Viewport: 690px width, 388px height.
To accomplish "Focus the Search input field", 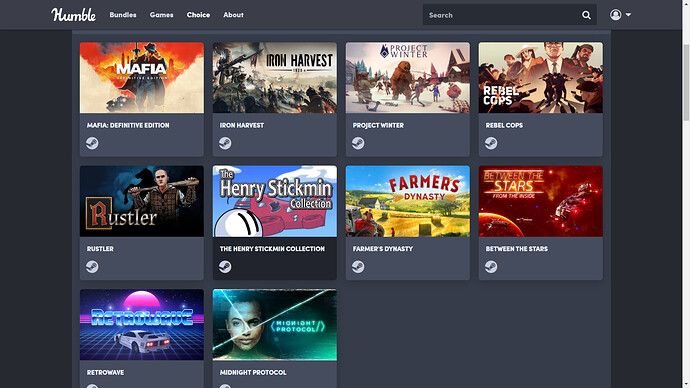I will point(502,15).
